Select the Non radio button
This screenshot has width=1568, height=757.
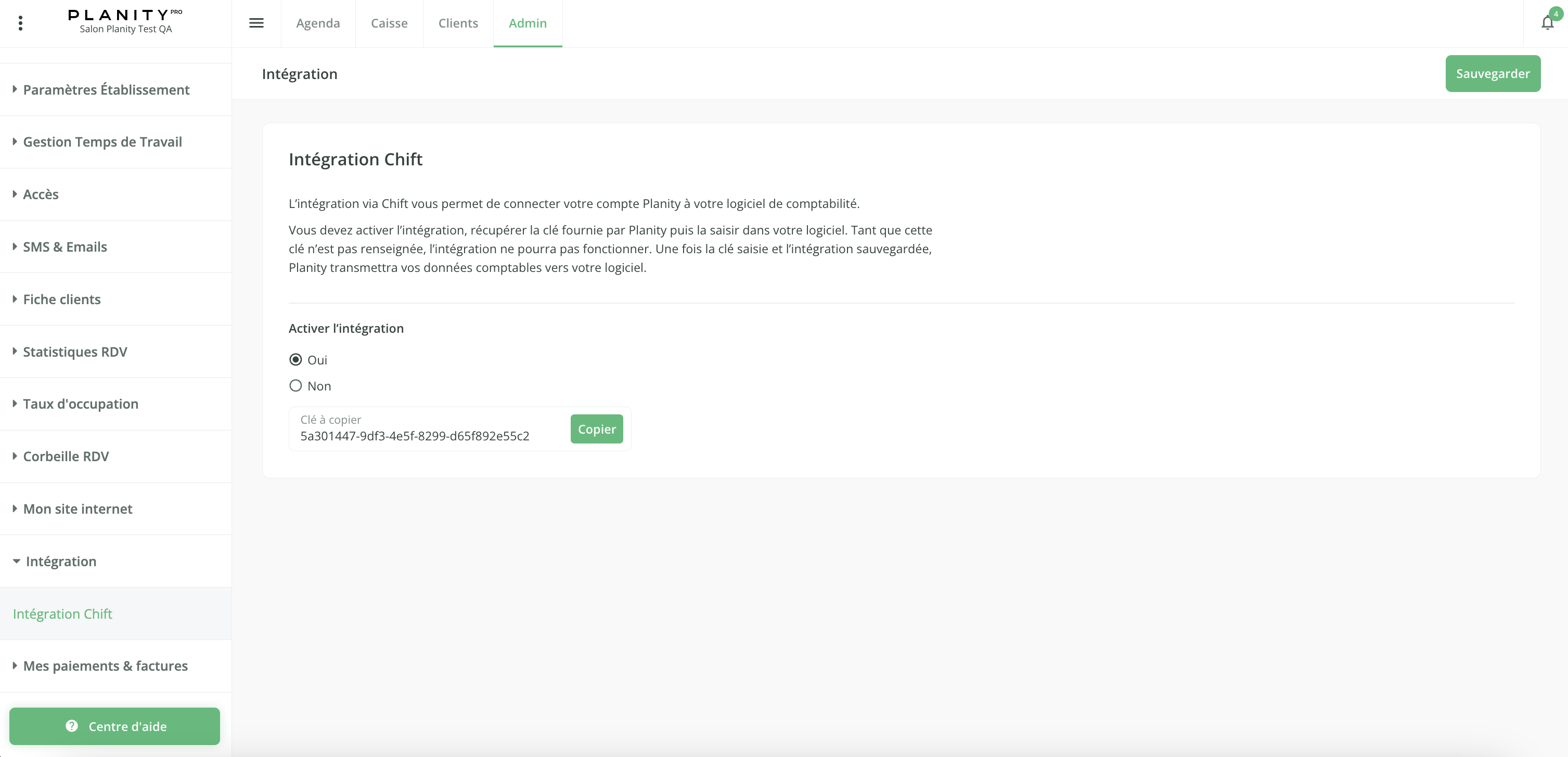click(x=296, y=386)
